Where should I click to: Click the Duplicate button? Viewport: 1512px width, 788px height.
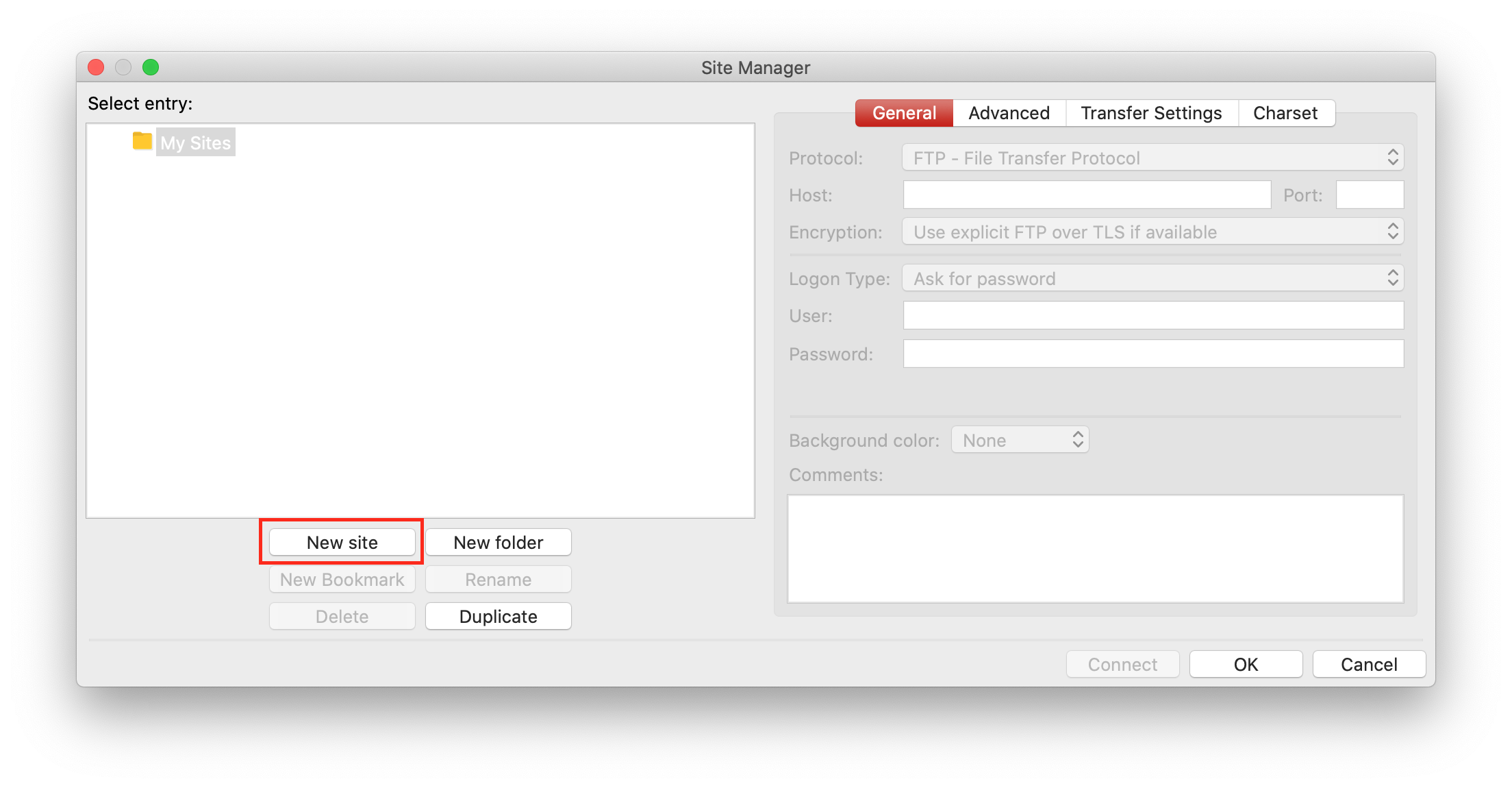coord(498,616)
